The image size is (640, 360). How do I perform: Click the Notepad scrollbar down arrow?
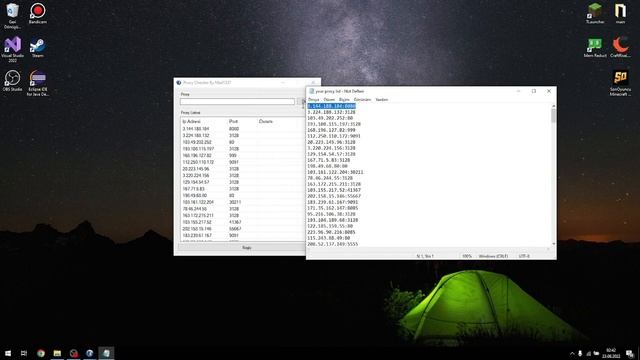(553, 244)
